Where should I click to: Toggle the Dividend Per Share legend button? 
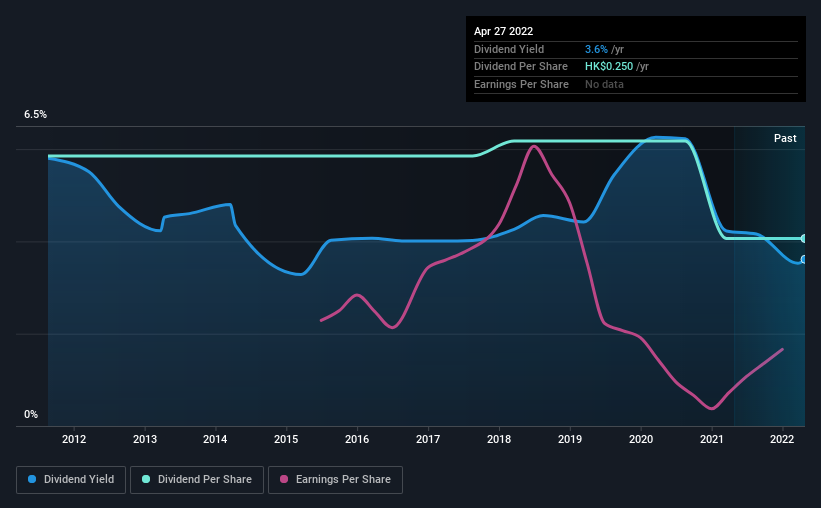pos(197,480)
